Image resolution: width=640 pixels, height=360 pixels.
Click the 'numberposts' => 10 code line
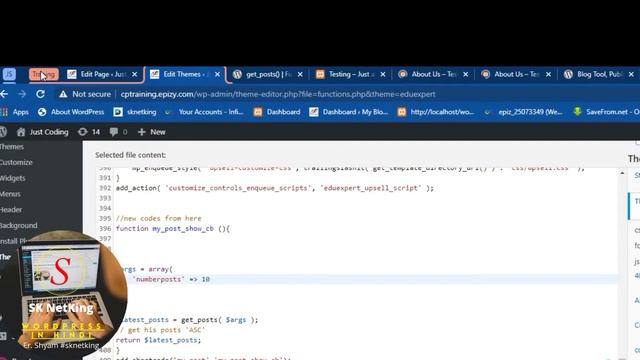click(x=171, y=279)
